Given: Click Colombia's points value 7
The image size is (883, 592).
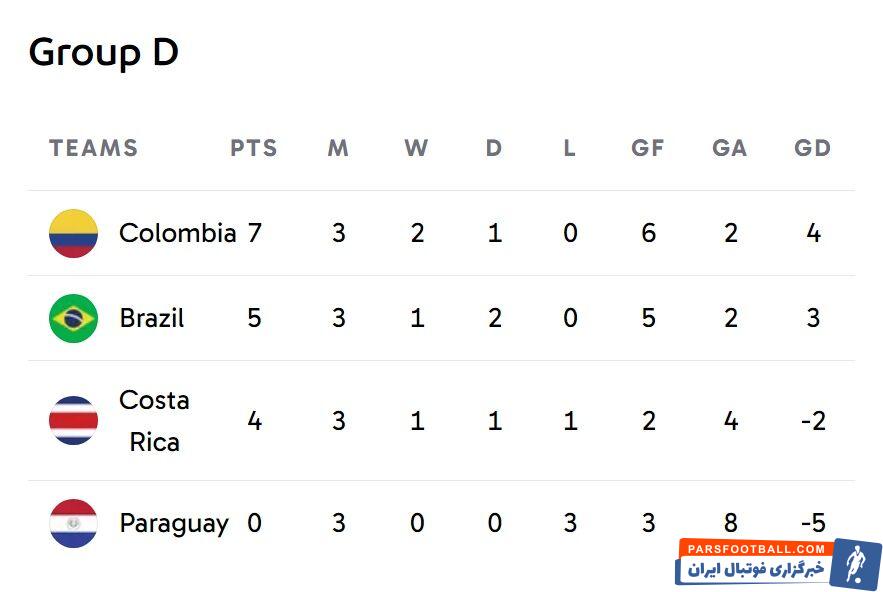Looking at the screenshot, I should [x=254, y=234].
